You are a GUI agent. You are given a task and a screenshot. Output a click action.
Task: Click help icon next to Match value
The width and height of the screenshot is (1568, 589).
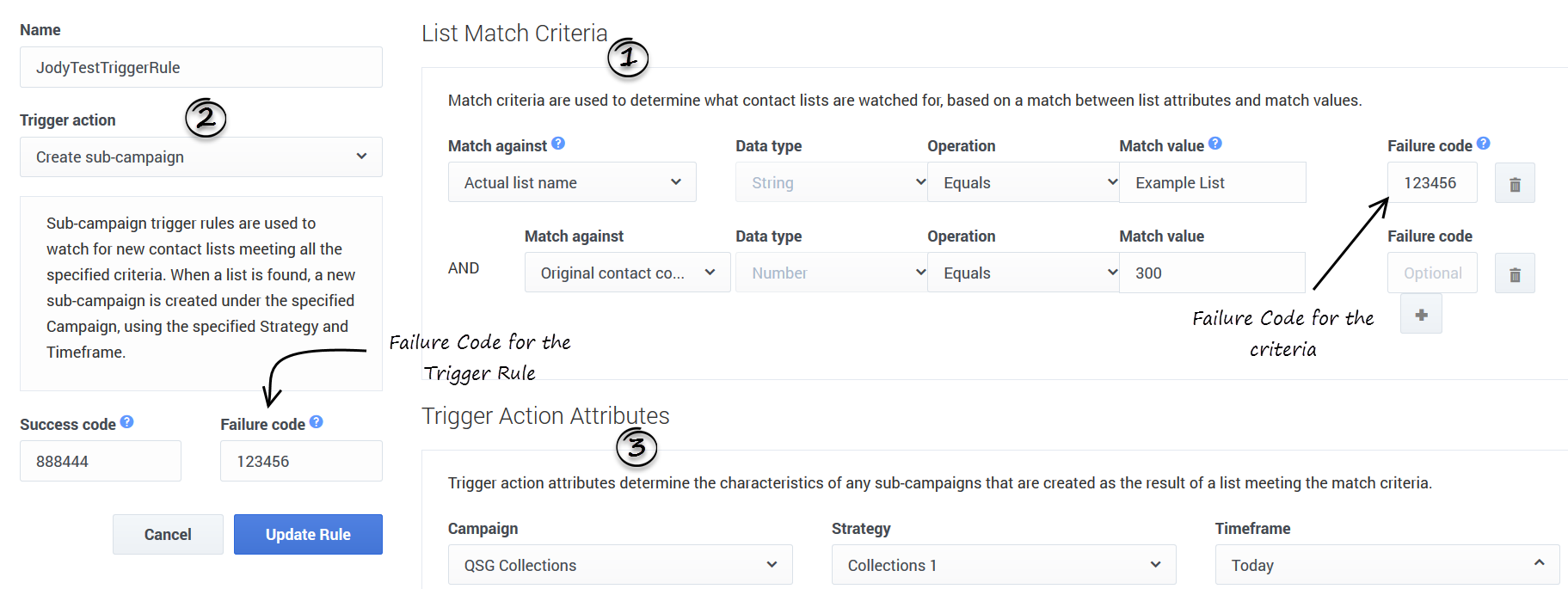[x=1214, y=144]
